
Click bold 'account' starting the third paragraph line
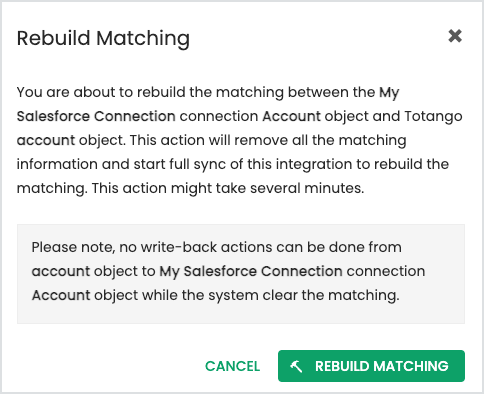(46, 140)
